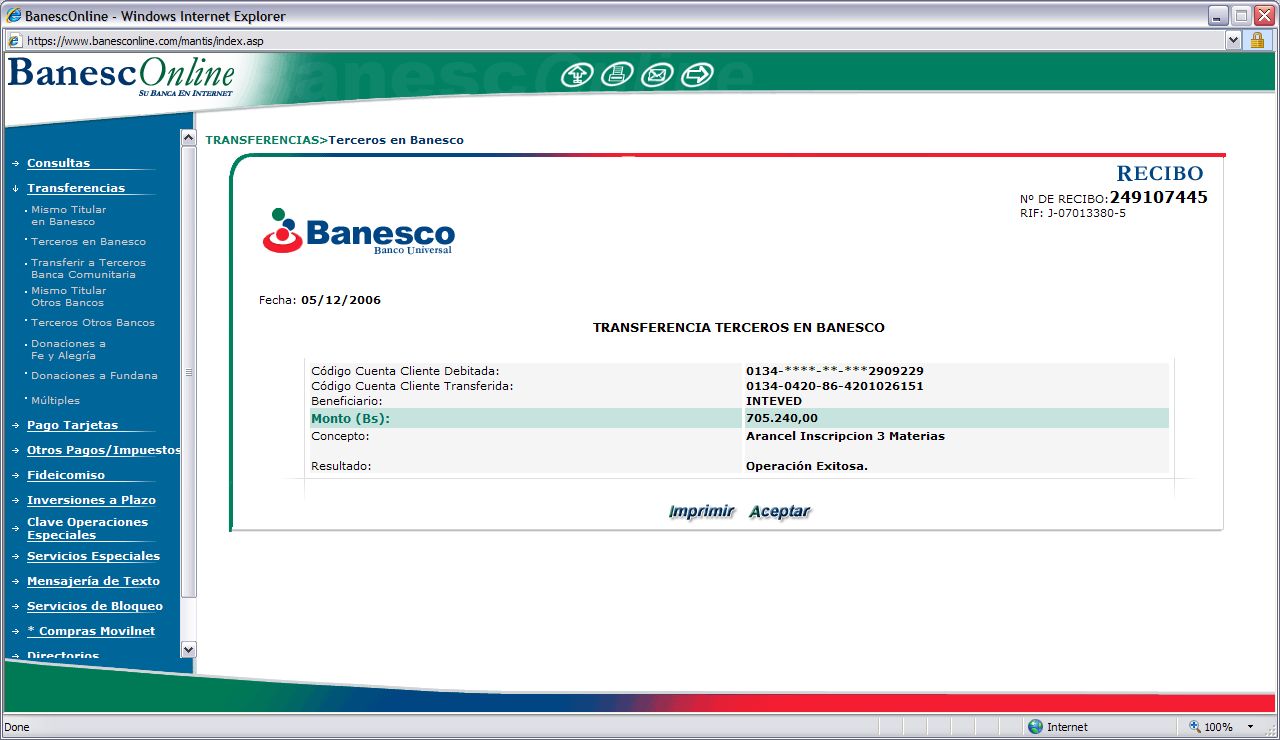Screen dimensions: 1280x740
Task: Select Mismo Titular en Banesco
Action: (x=68, y=215)
